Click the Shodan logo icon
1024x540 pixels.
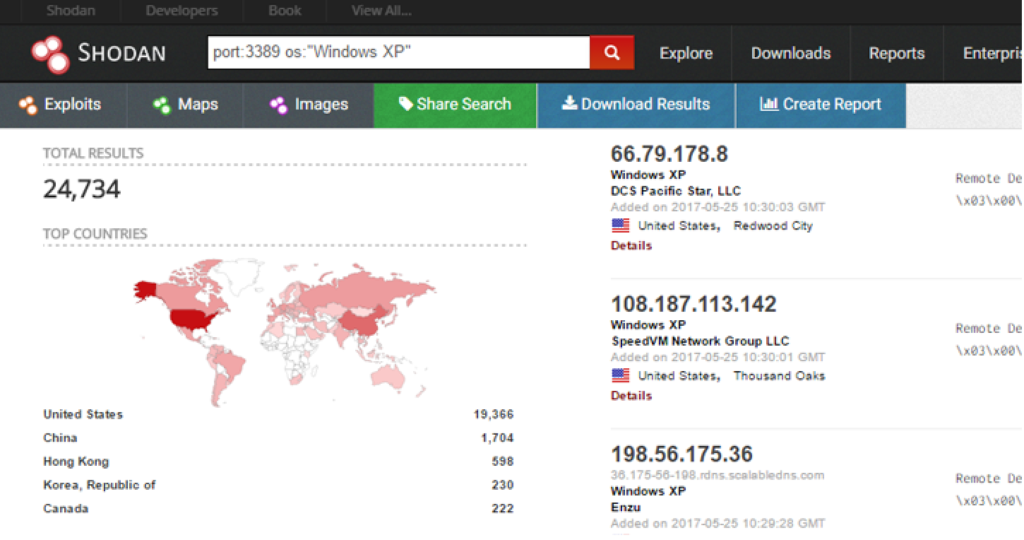49,54
